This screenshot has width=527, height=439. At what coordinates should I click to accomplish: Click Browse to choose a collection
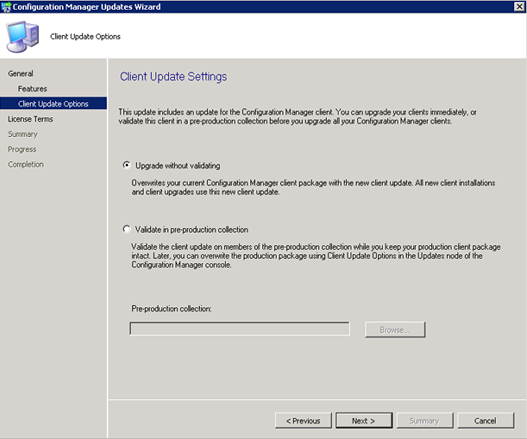point(395,330)
